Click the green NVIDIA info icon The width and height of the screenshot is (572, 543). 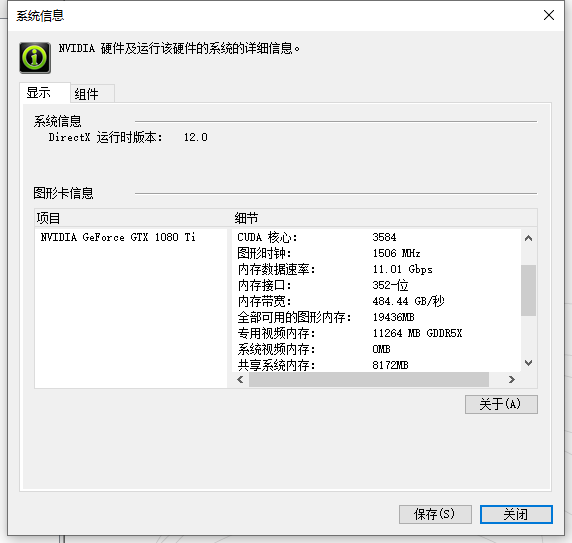pyautogui.click(x=35, y=58)
